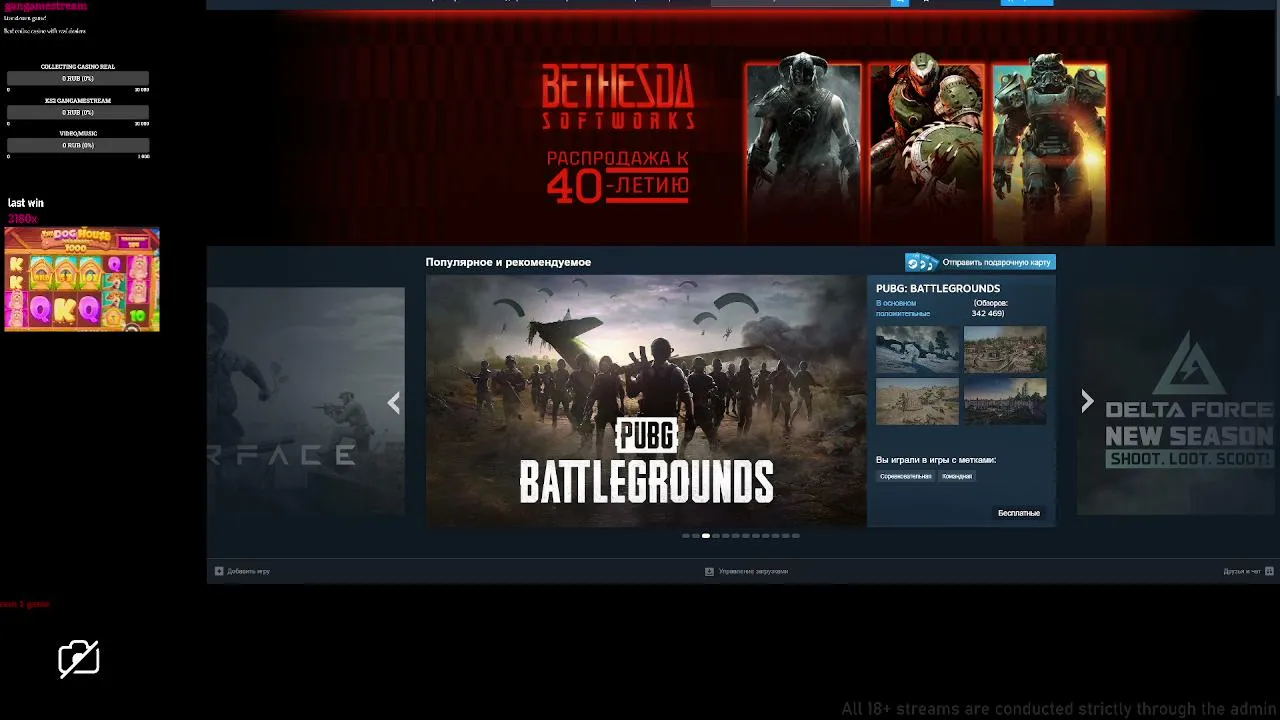Click the Warface preview card

pos(306,401)
